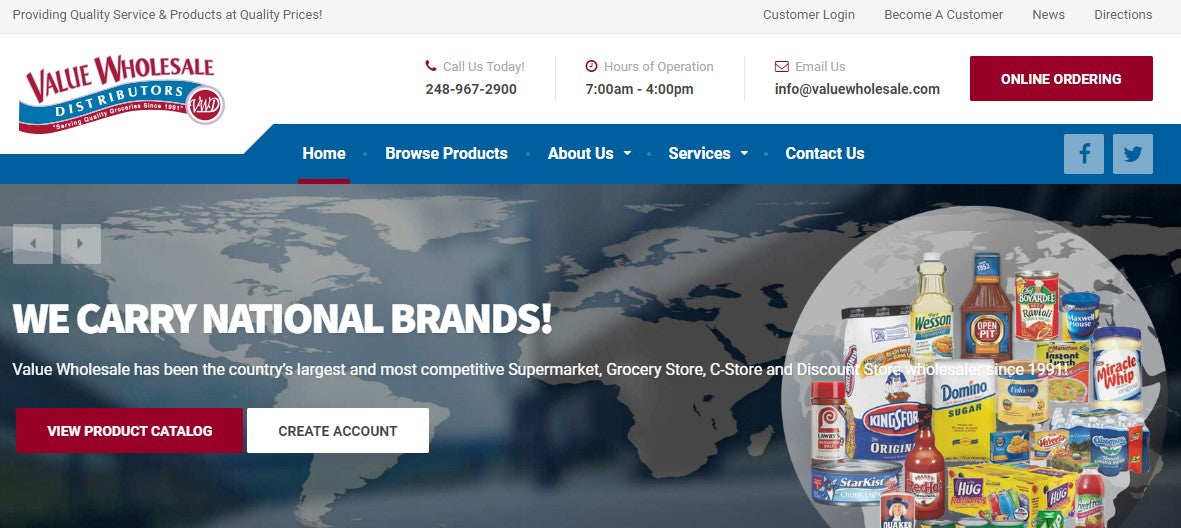Click the envelope icon beside Email Us
Screen dimensions: 1181x528
click(x=782, y=66)
